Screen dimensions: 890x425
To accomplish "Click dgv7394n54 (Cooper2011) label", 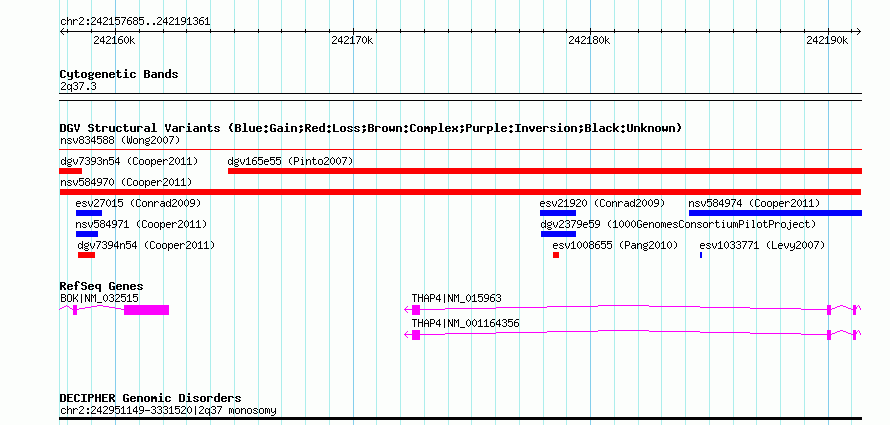I will (146, 246).
